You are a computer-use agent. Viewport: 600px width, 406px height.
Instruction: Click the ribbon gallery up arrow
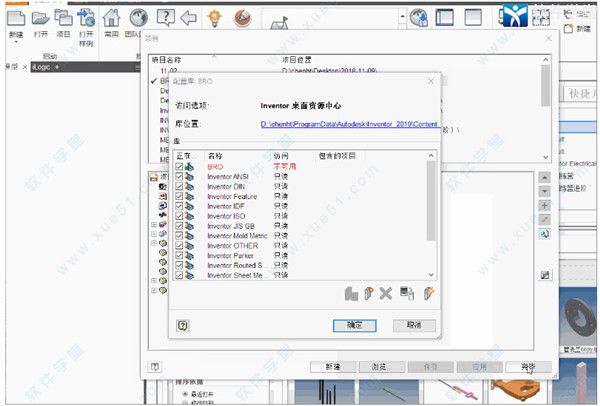coord(402,16)
